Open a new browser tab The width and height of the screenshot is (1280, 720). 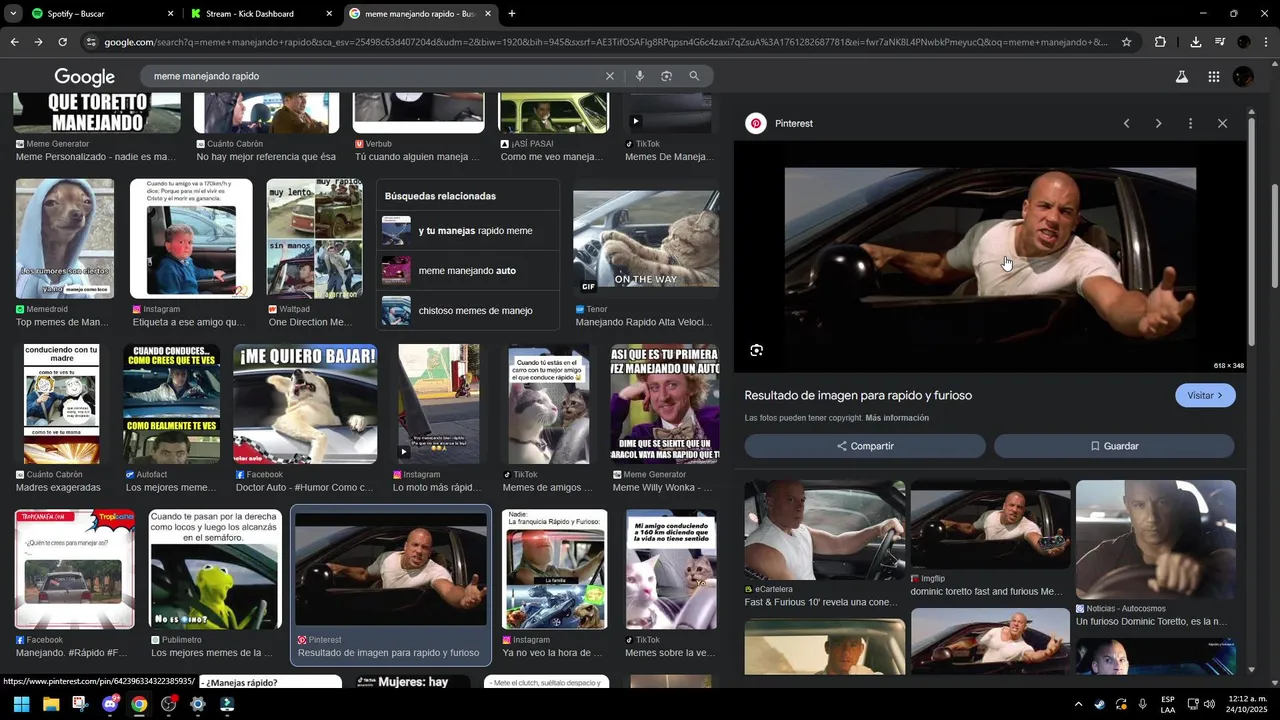(512, 14)
